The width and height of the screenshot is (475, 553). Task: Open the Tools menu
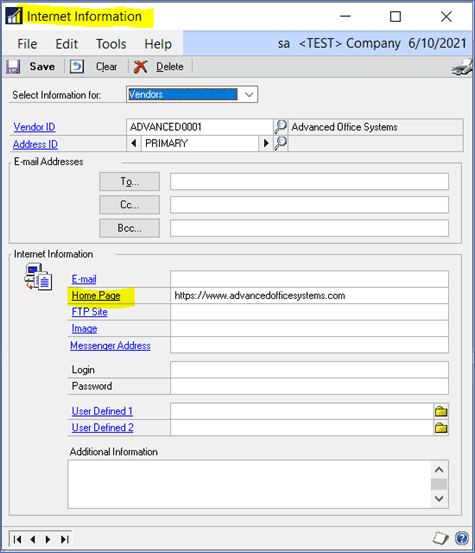pos(111,44)
